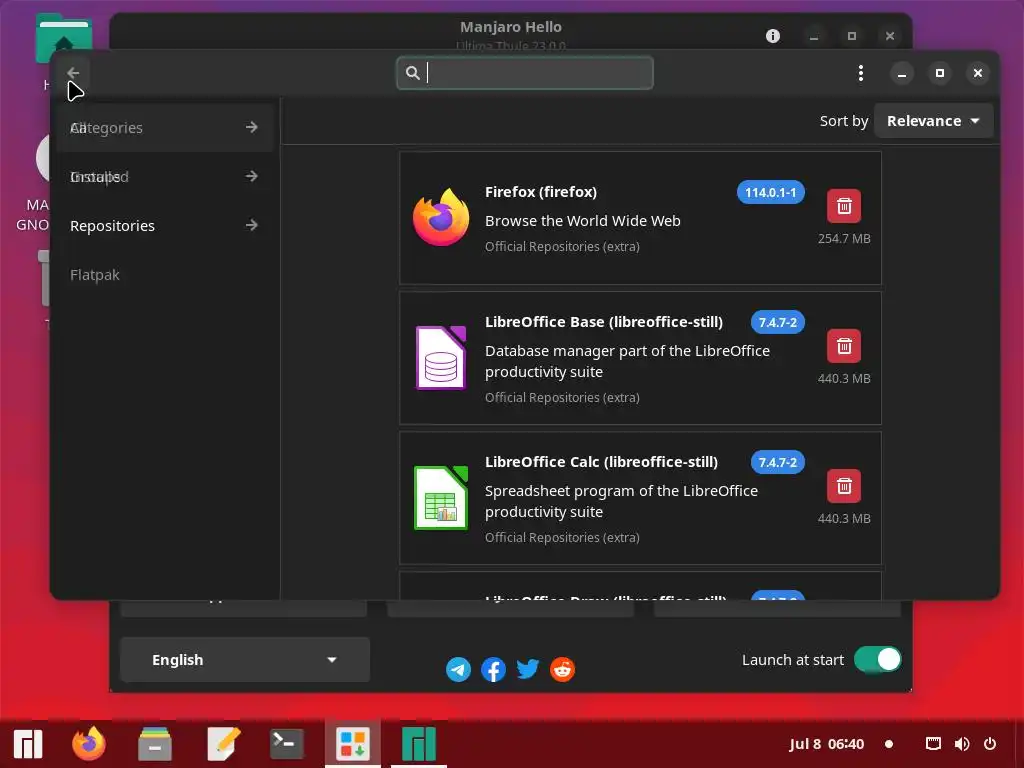
Task: Open Facebook link in Manjaro Hello
Action: click(x=493, y=669)
